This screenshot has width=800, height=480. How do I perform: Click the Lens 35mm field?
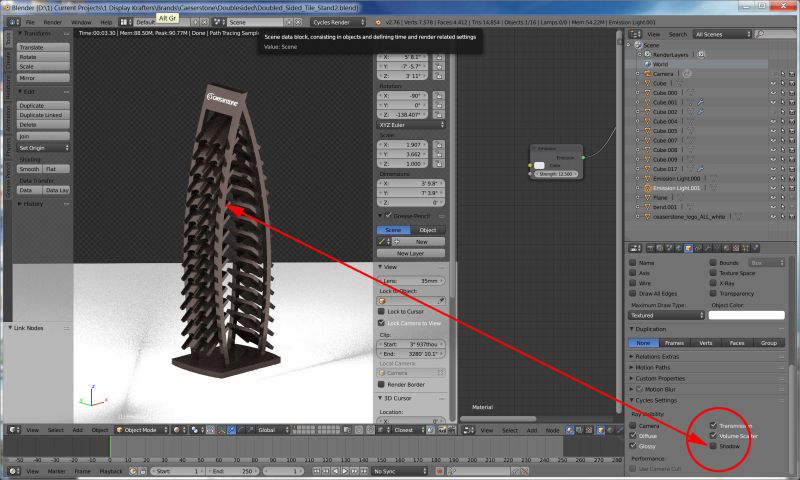(411, 281)
